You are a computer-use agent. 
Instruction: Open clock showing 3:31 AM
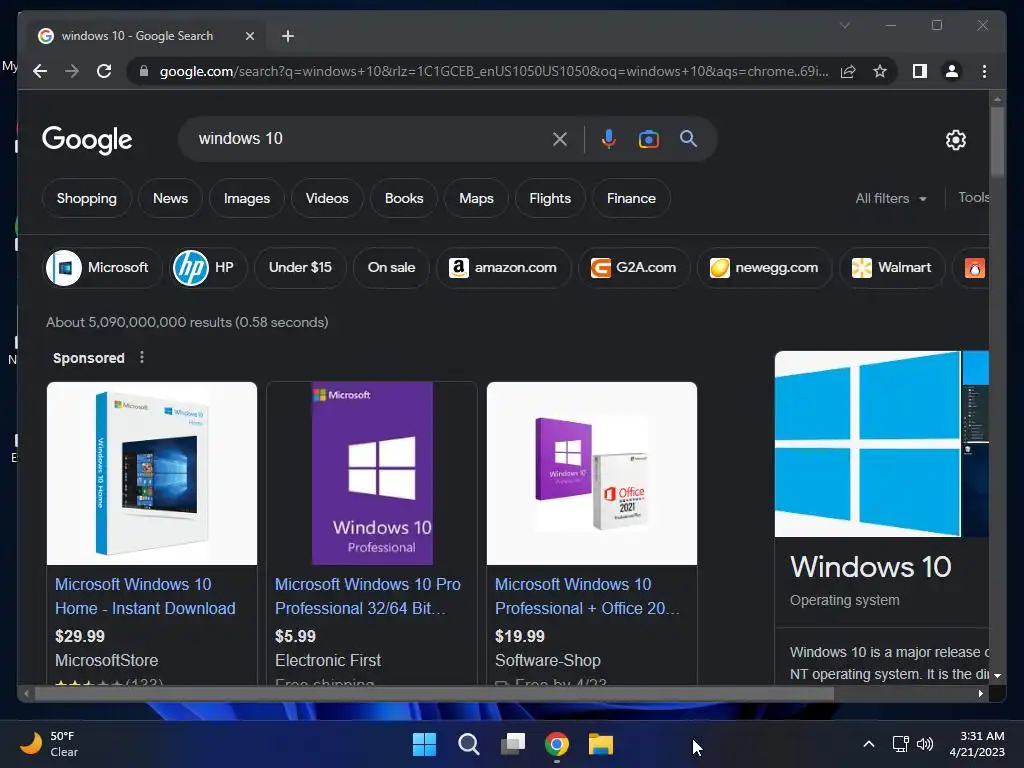pos(977,744)
